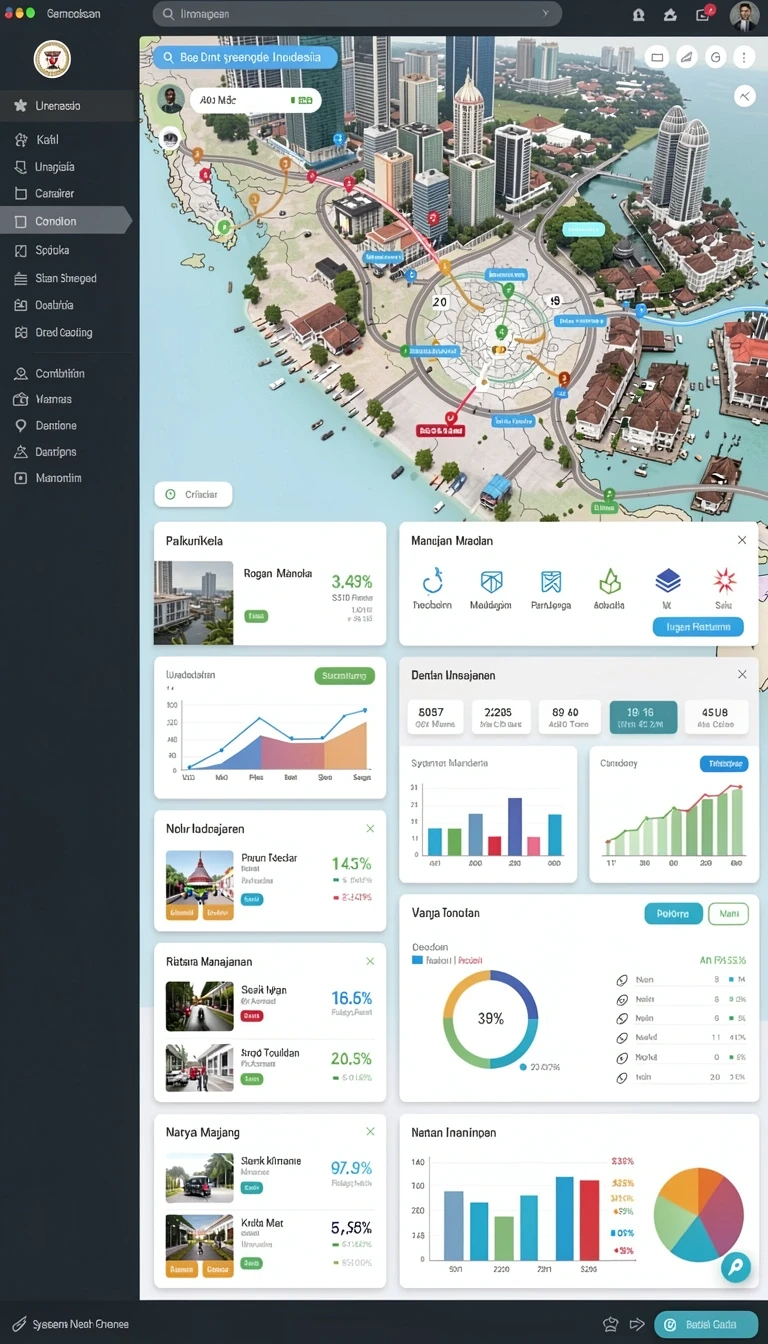Image resolution: width=768 pixels, height=1344 pixels.
Task: Click the blue layers icon
Action: 667,581
